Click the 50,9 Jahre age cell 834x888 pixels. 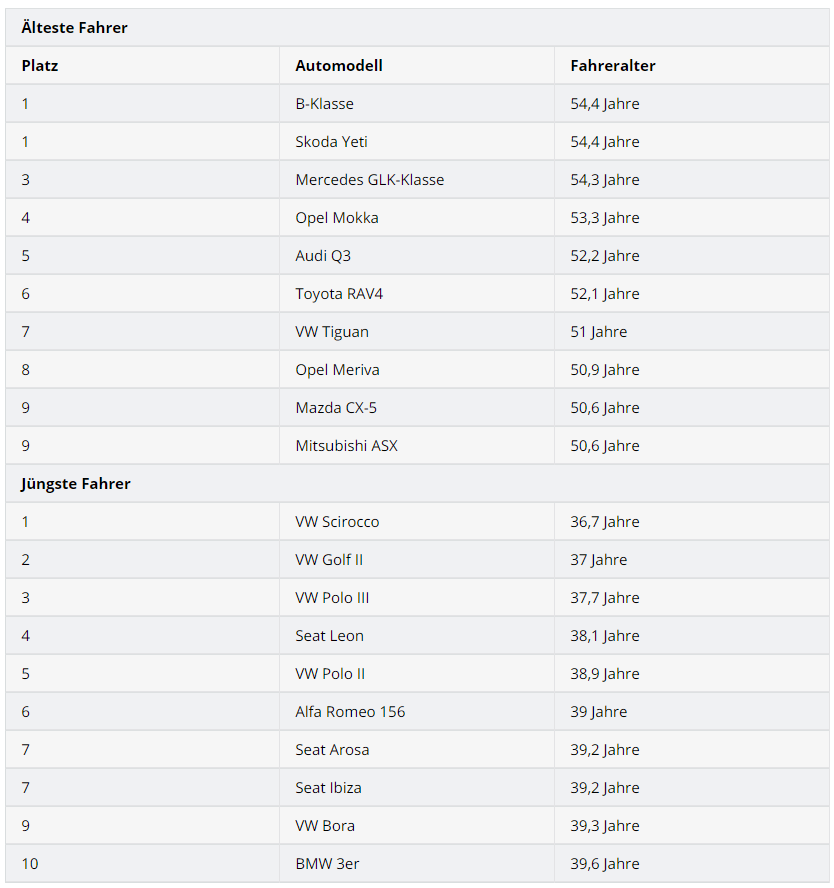tap(605, 370)
